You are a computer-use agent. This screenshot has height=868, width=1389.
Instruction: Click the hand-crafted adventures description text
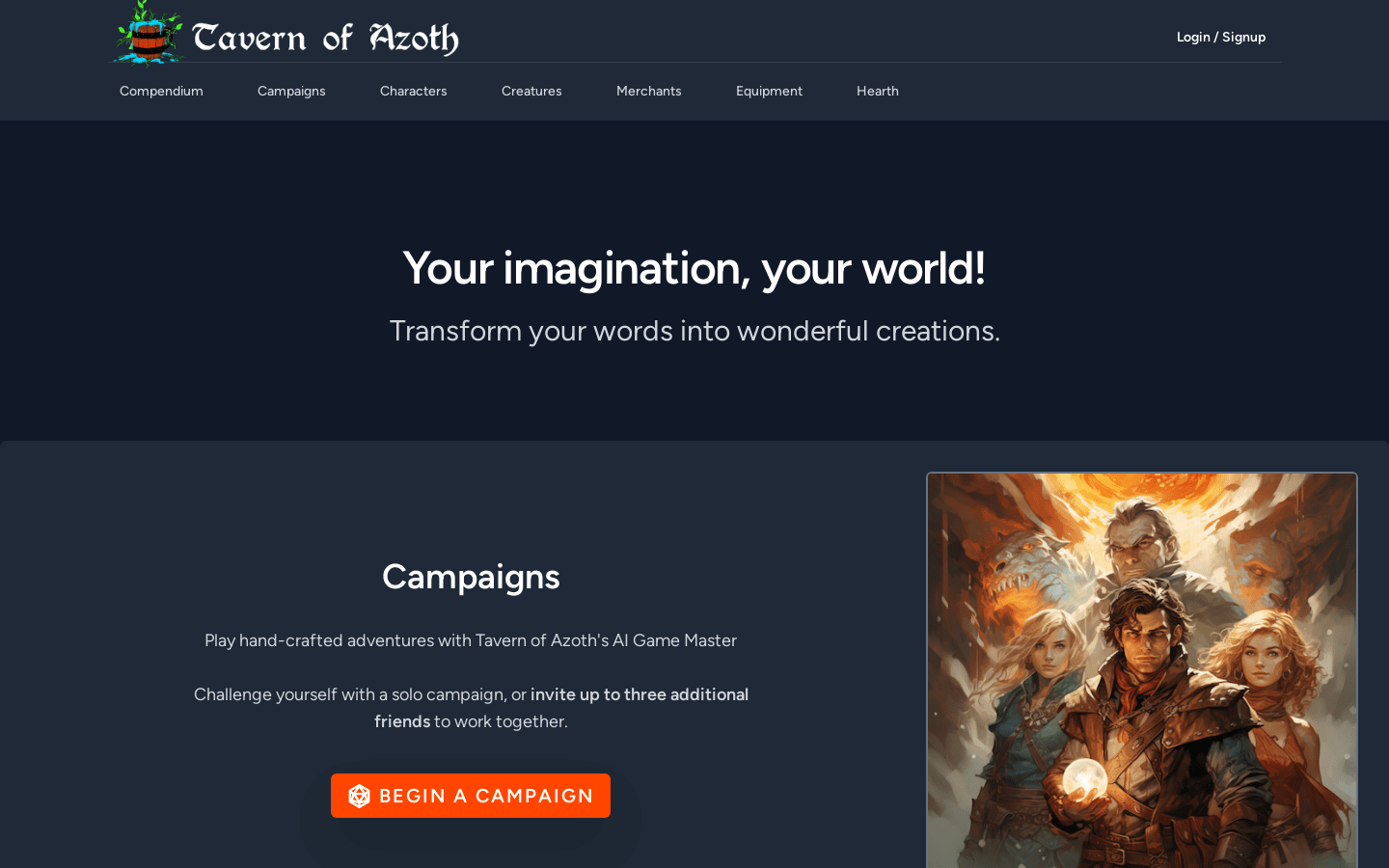pos(471,640)
